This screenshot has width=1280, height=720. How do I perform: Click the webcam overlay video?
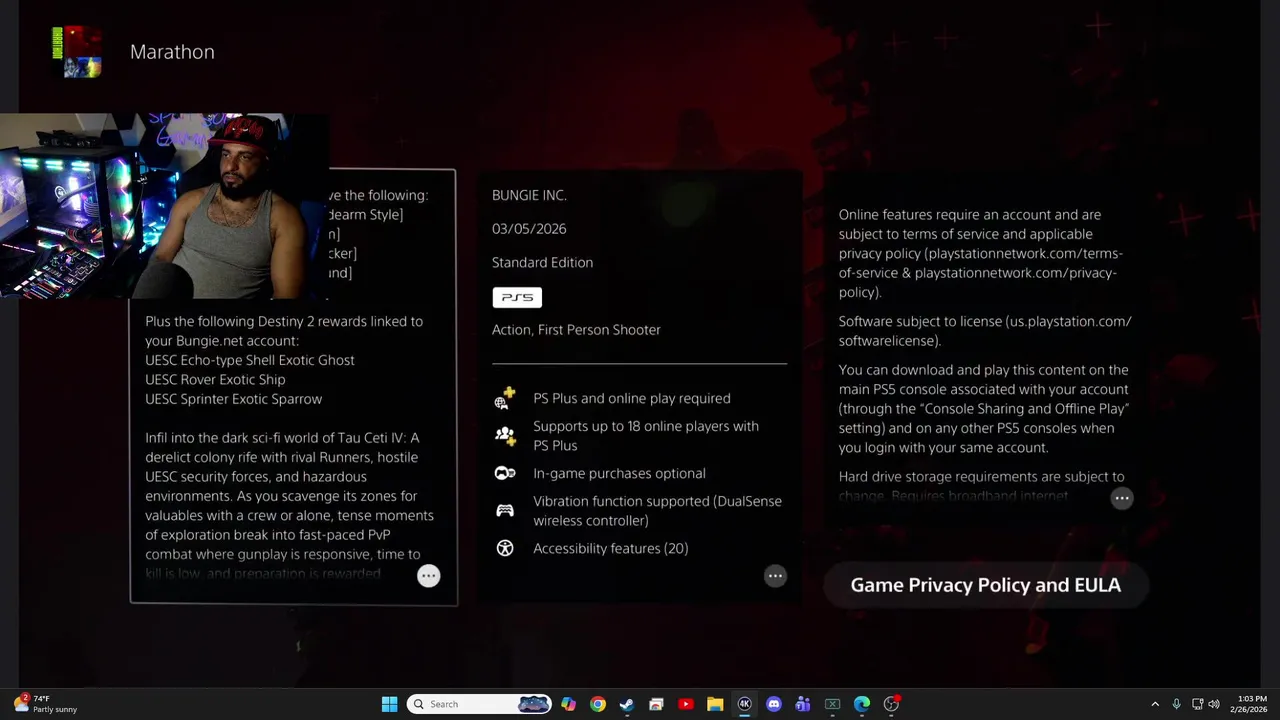[x=165, y=206]
